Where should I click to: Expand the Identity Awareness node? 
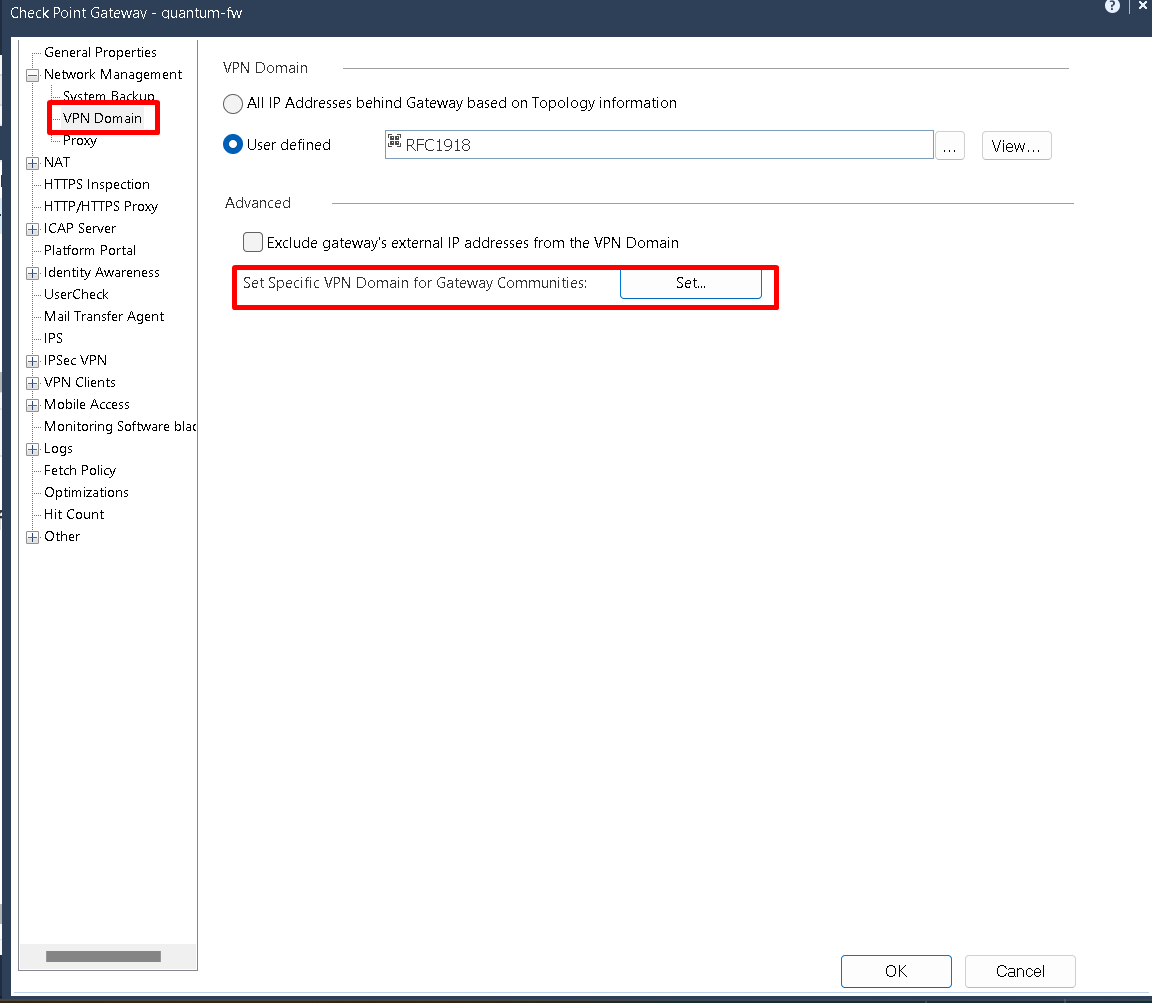32,273
